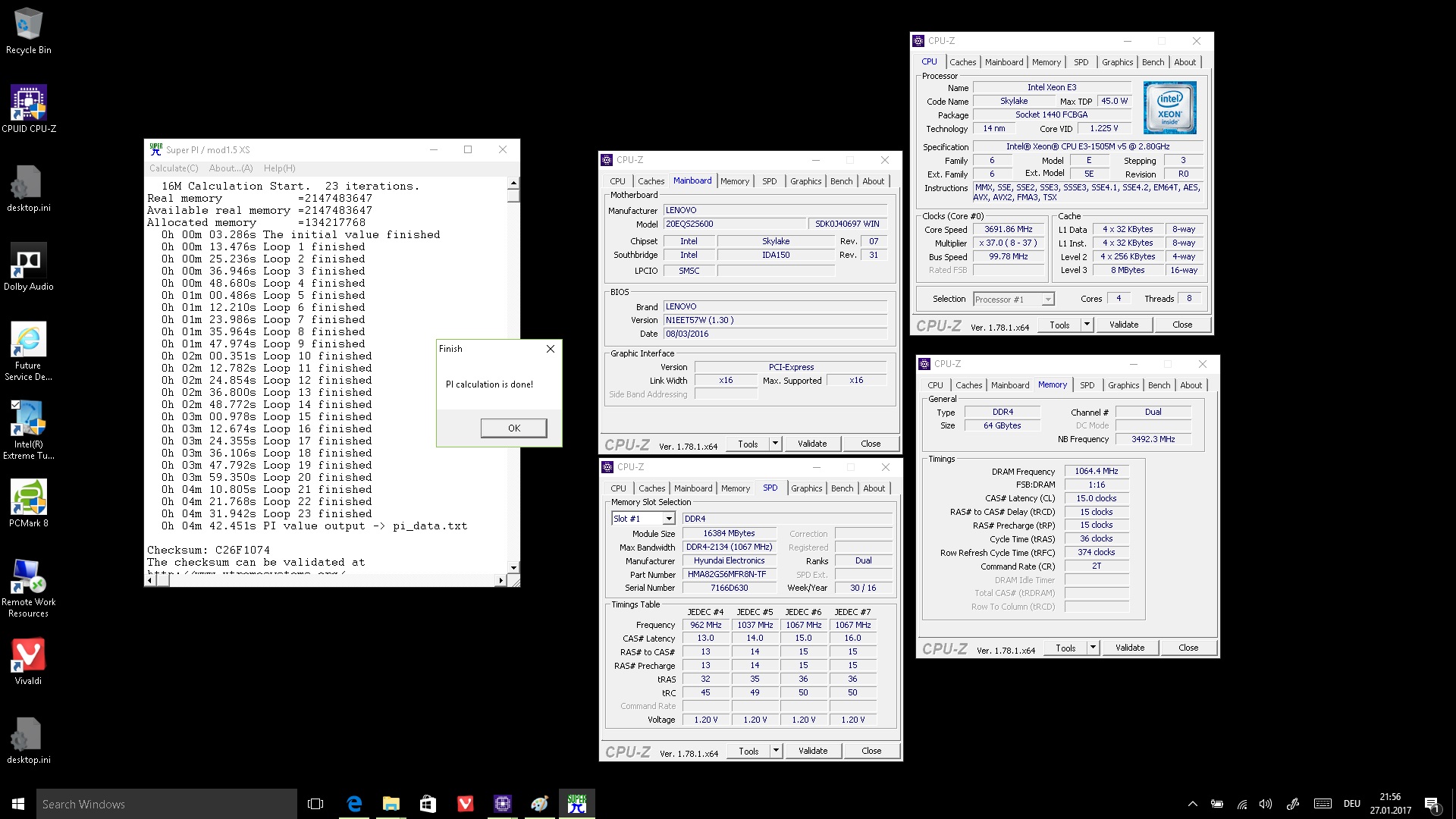Open touch keyboard tray icon
This screenshot has width=1456, height=819.
tap(1323, 804)
